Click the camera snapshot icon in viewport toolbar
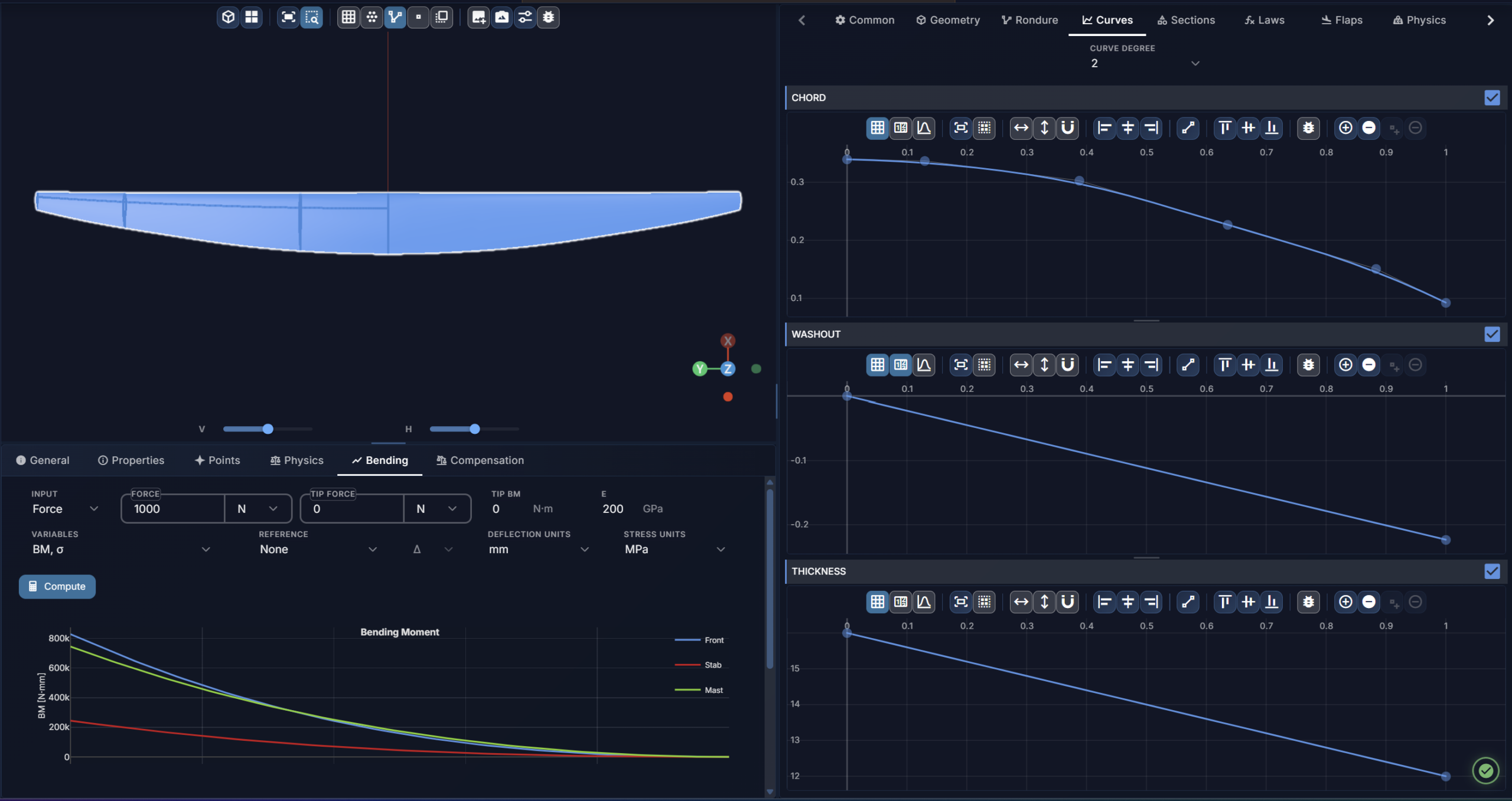 (502, 17)
